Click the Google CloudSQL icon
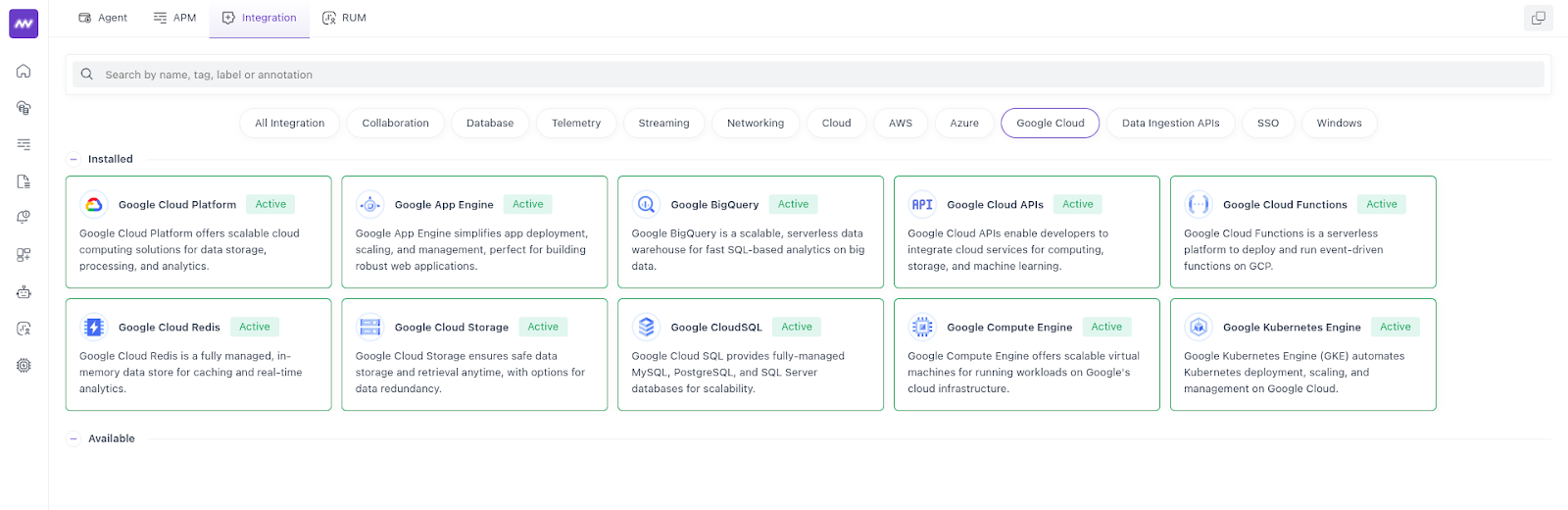Viewport: 1568px width, 510px height. 647,327
